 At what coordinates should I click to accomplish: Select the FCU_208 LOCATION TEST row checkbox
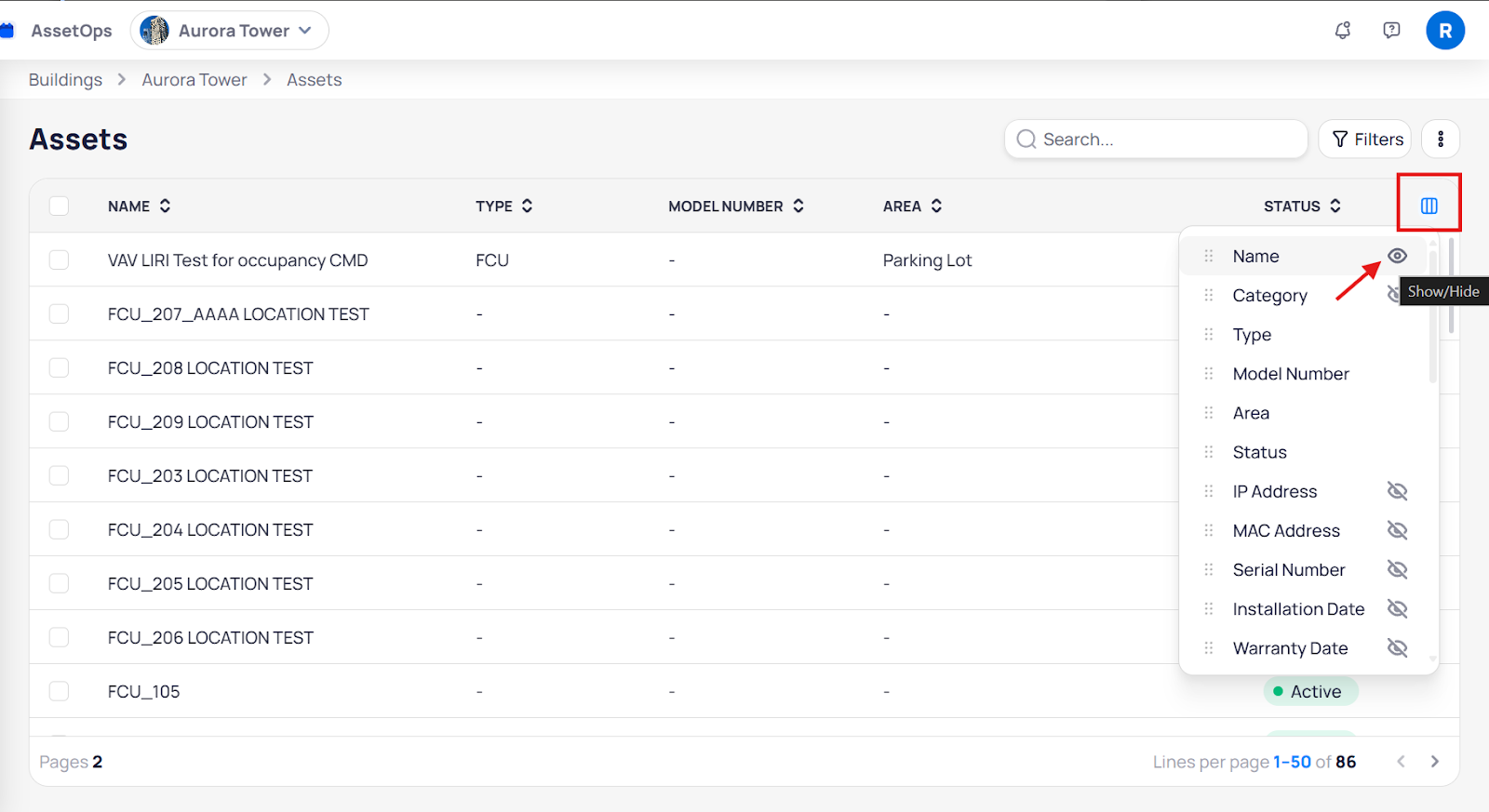click(59, 368)
